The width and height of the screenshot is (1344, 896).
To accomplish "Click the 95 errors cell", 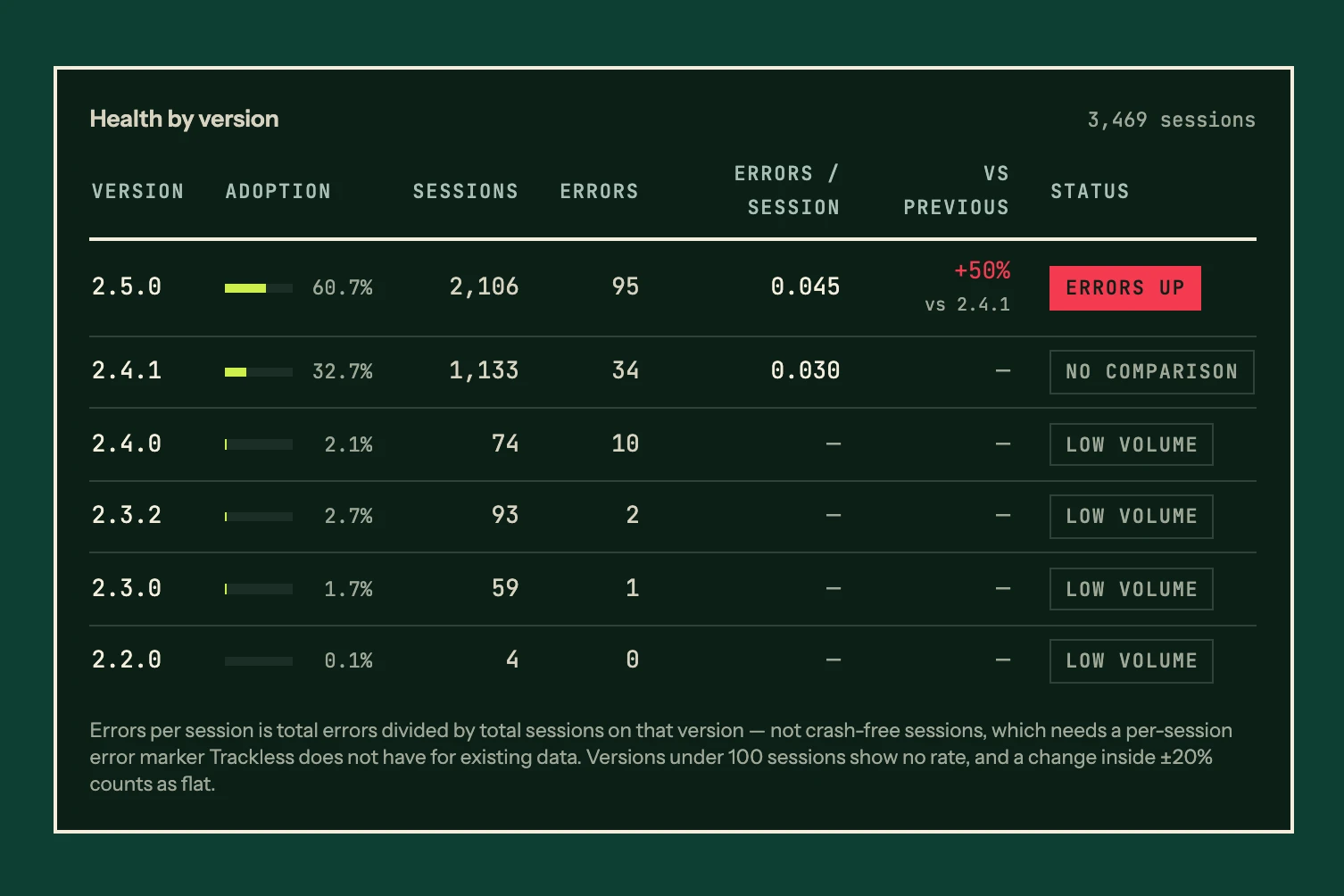I will 626,286.
